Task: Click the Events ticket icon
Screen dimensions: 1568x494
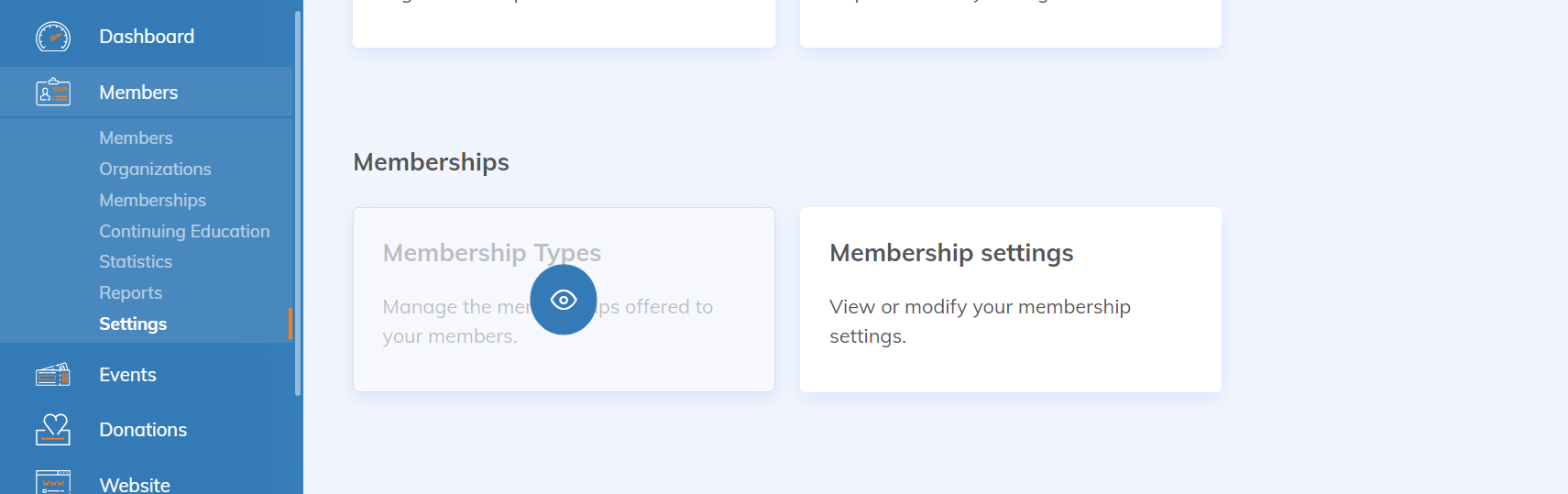Action: (x=53, y=375)
